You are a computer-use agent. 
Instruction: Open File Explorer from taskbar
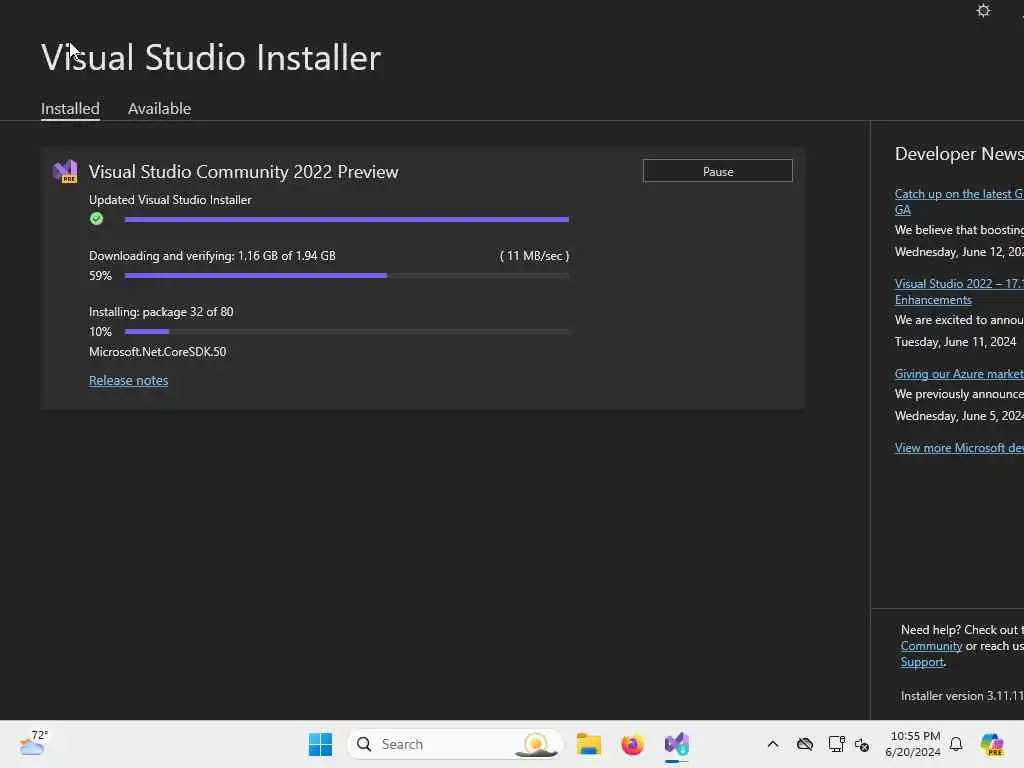click(588, 744)
